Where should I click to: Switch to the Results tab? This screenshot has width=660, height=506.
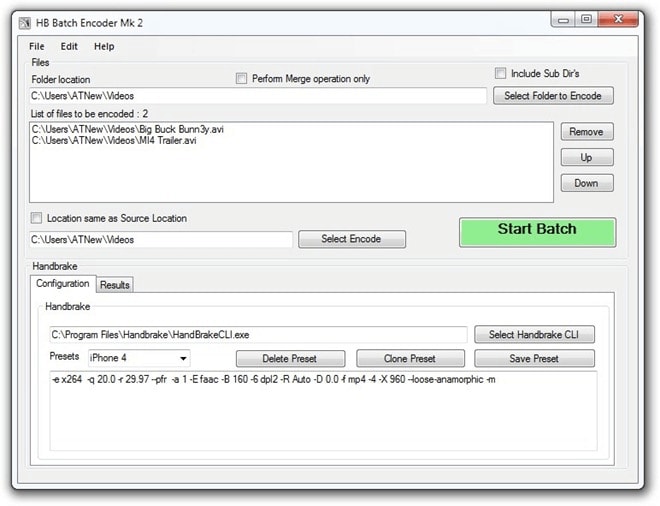(x=114, y=285)
